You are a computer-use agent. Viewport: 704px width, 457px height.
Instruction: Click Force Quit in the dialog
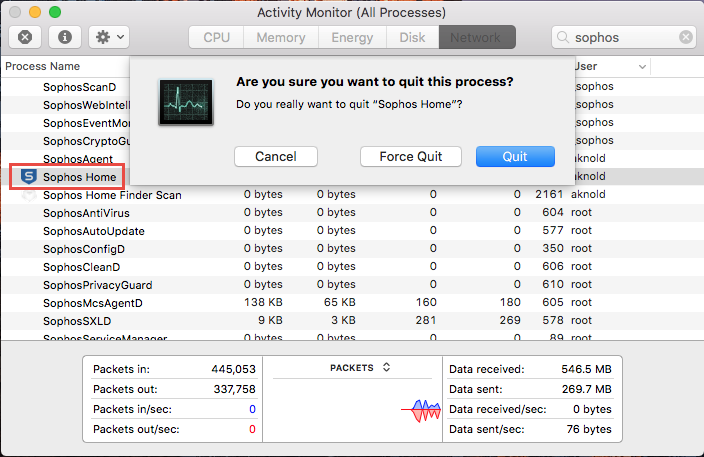[x=411, y=156]
